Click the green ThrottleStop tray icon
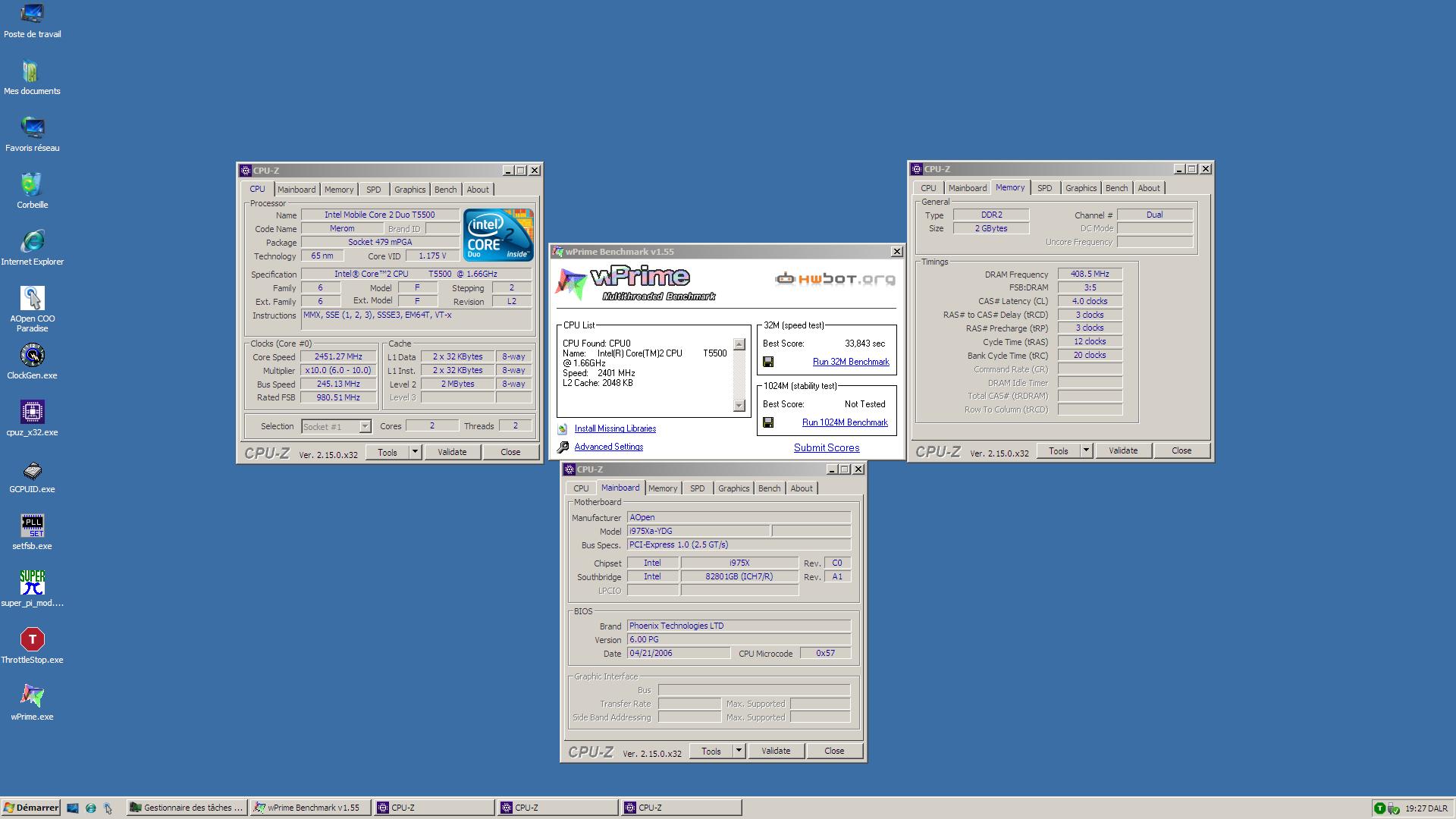The width and height of the screenshot is (1456, 819). [x=1379, y=808]
